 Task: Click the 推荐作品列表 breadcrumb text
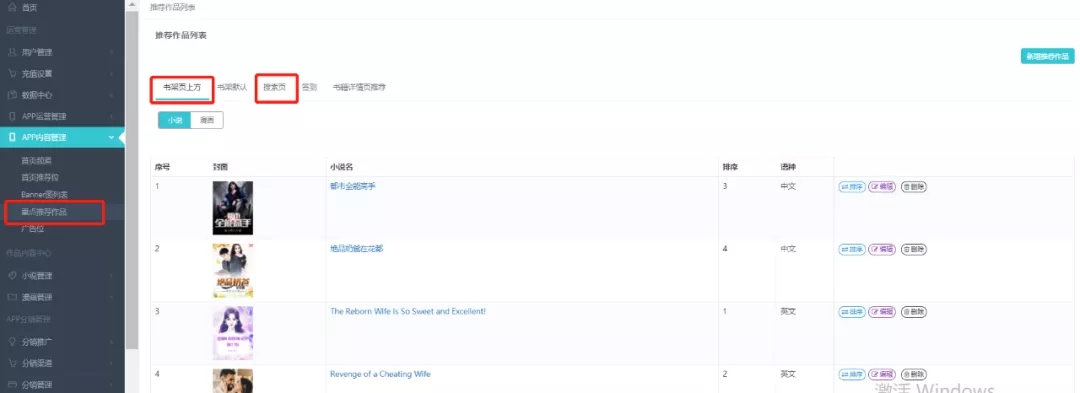(x=173, y=7)
